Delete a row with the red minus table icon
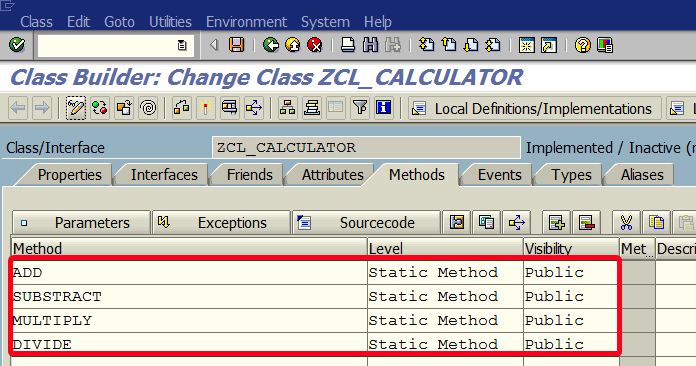 [x=587, y=222]
